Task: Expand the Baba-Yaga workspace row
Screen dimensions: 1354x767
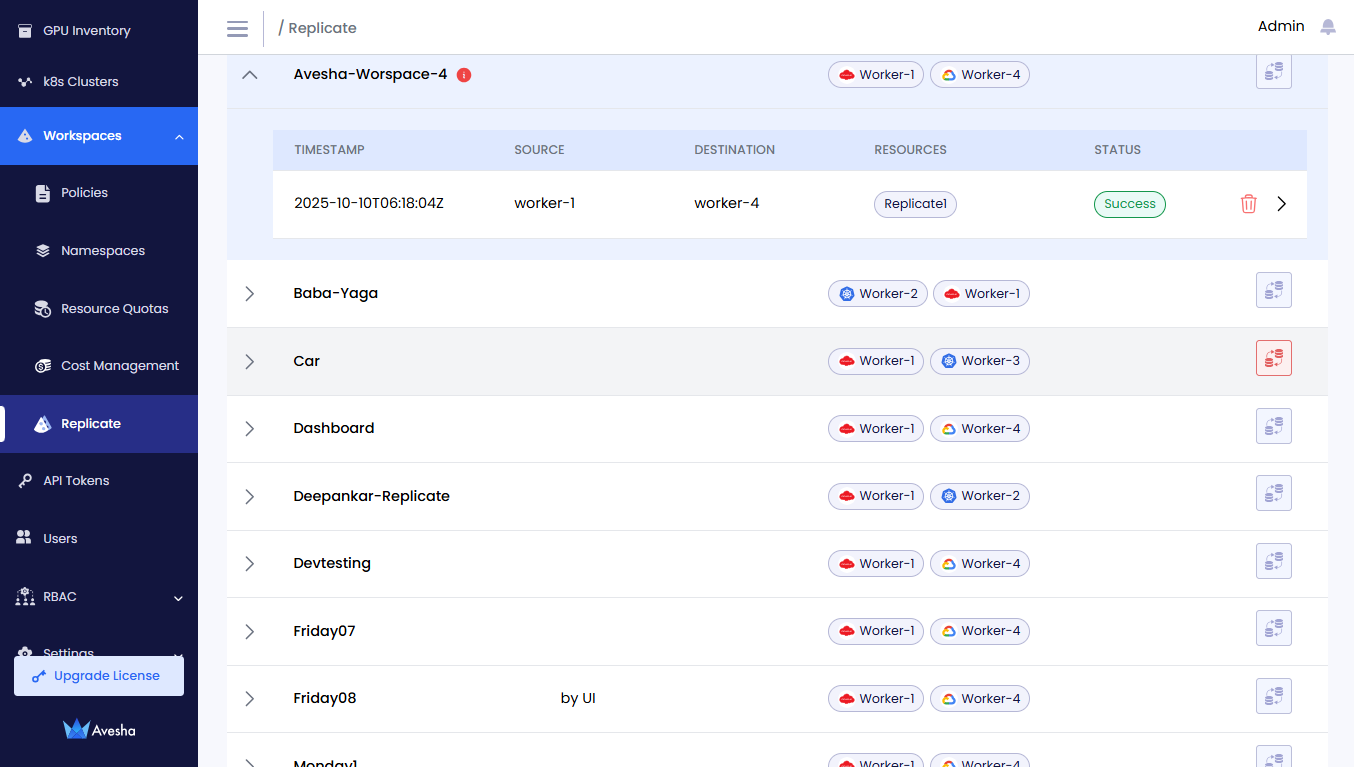Action: pyautogui.click(x=250, y=293)
